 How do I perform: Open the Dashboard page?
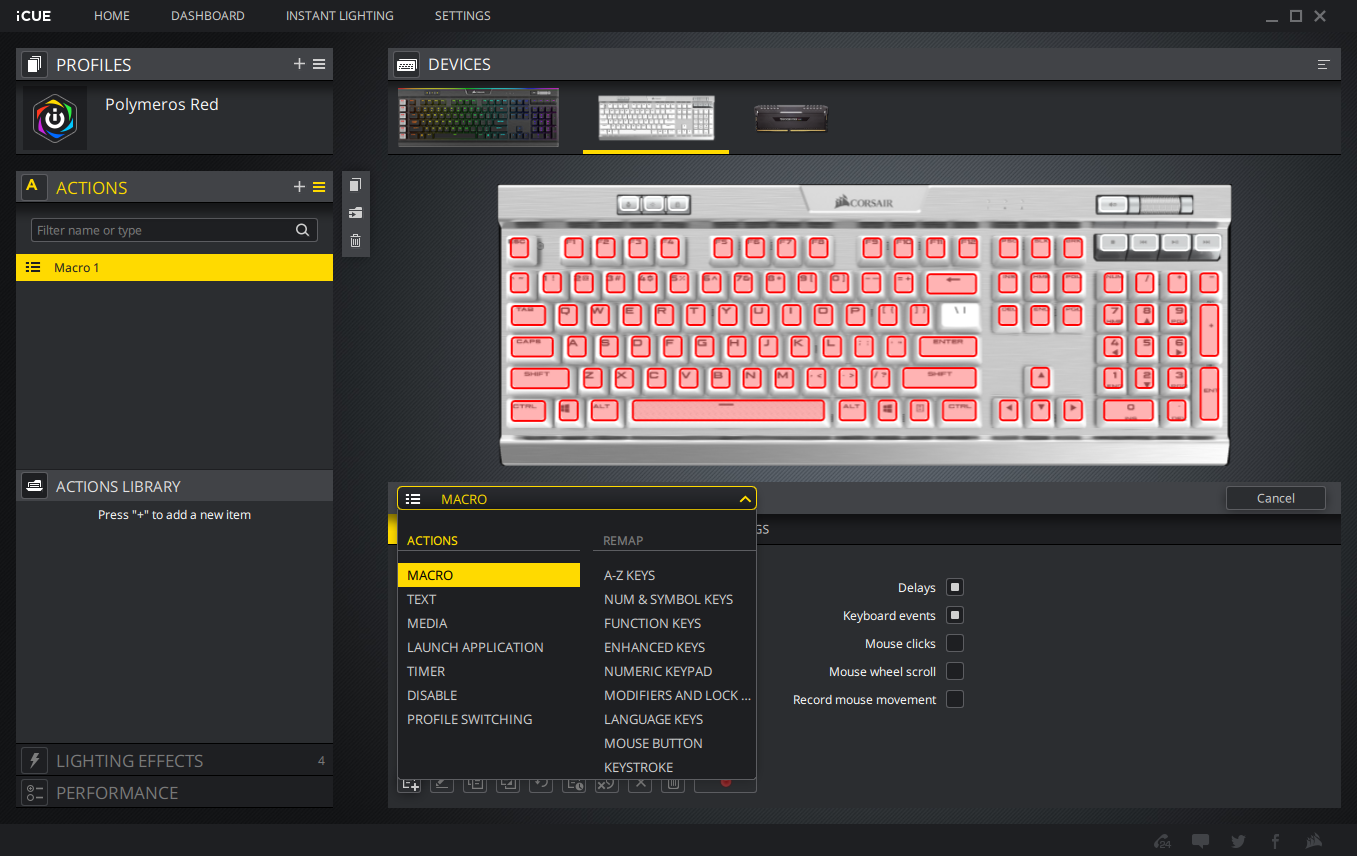[x=207, y=16]
